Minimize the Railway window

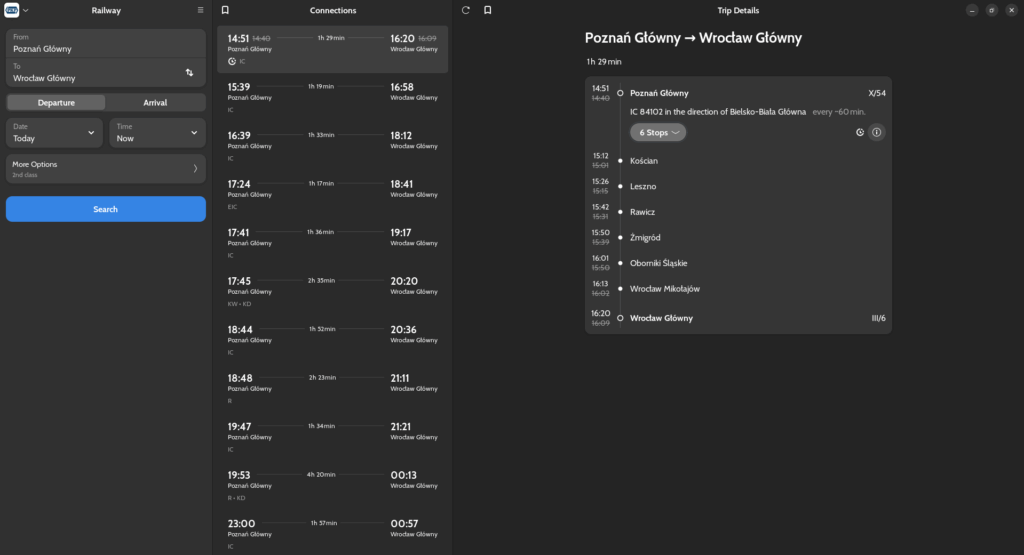coord(972,10)
